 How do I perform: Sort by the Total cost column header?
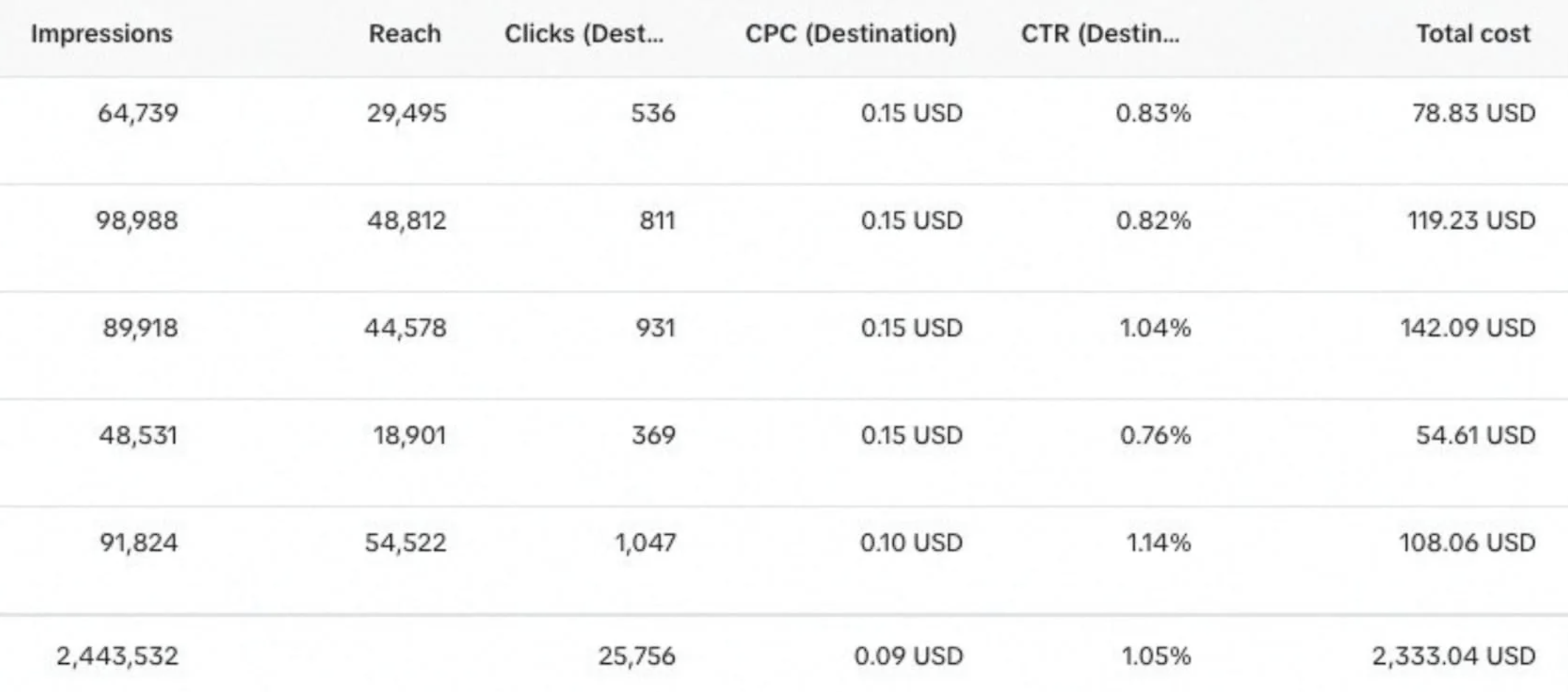coord(1473,34)
